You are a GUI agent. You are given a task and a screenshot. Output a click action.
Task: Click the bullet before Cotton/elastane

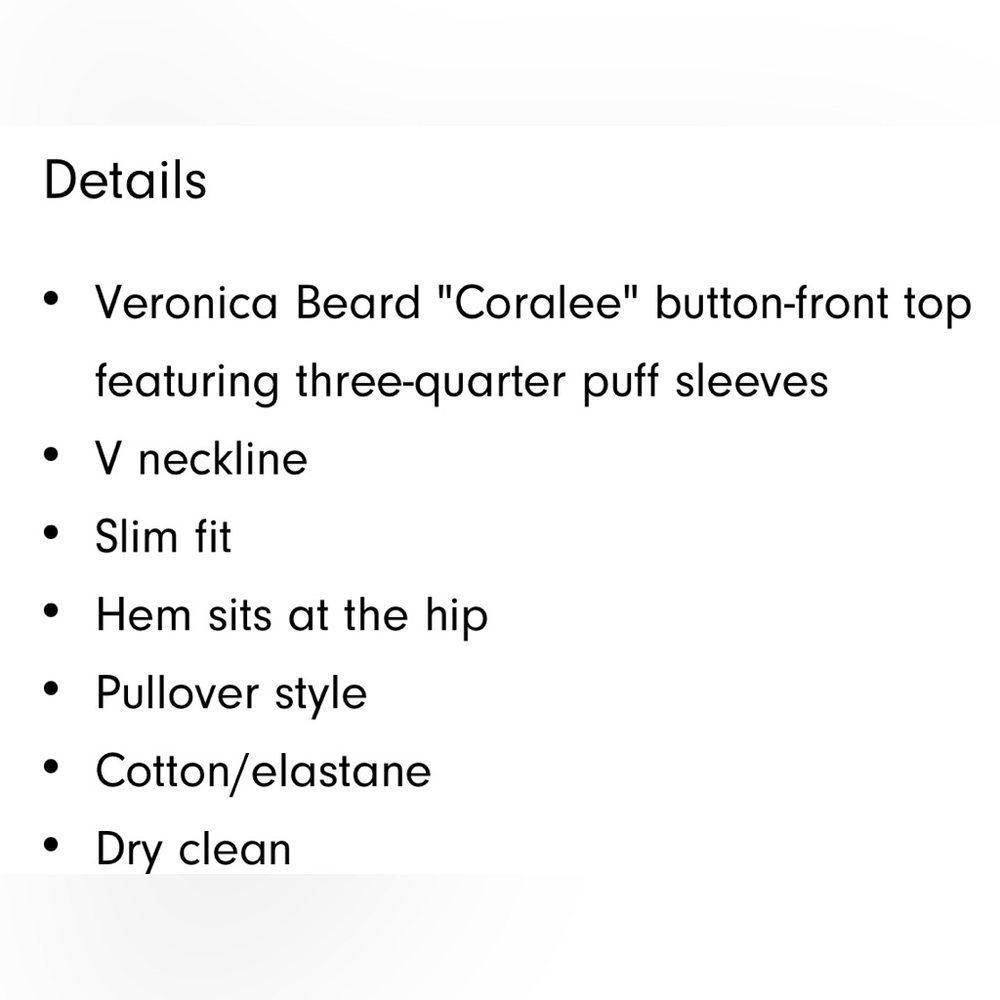tap(52, 767)
